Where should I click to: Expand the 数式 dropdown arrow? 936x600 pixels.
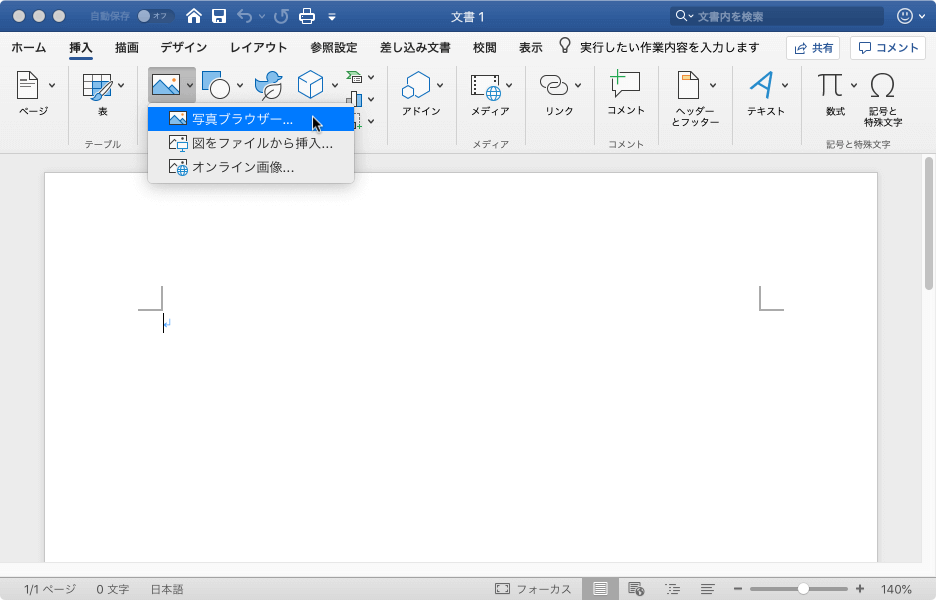(x=854, y=85)
